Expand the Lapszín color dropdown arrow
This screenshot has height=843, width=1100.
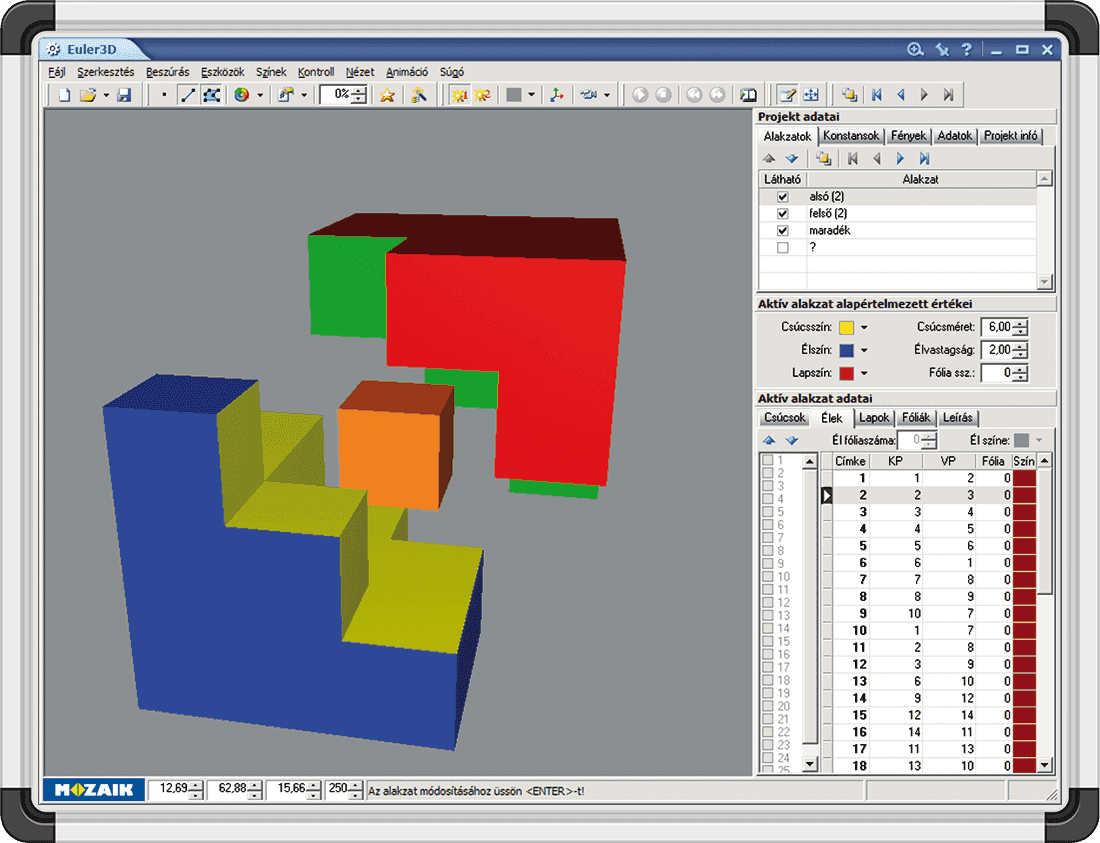point(865,374)
